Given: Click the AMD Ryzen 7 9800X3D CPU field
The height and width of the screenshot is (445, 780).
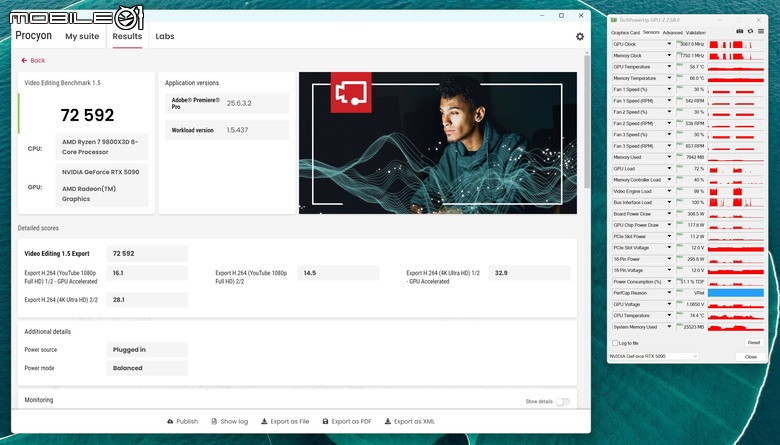Looking at the screenshot, I should click(x=101, y=147).
